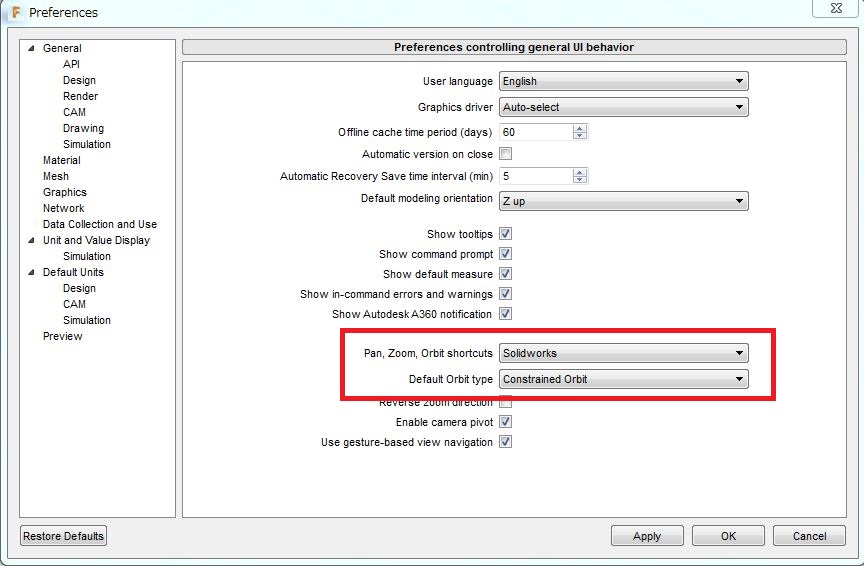Select Simulation under Default Units
864x566 pixels.
click(87, 320)
